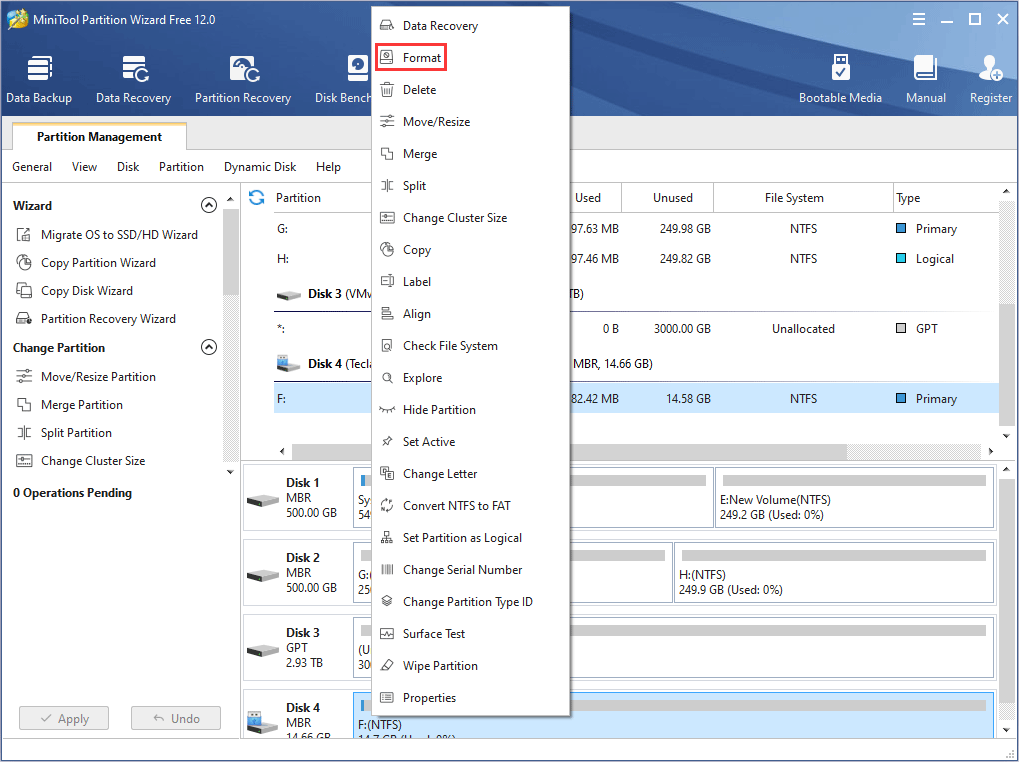Select the Unallocated GPT row of Disk 3
The height and width of the screenshot is (762, 1019).
point(636,329)
